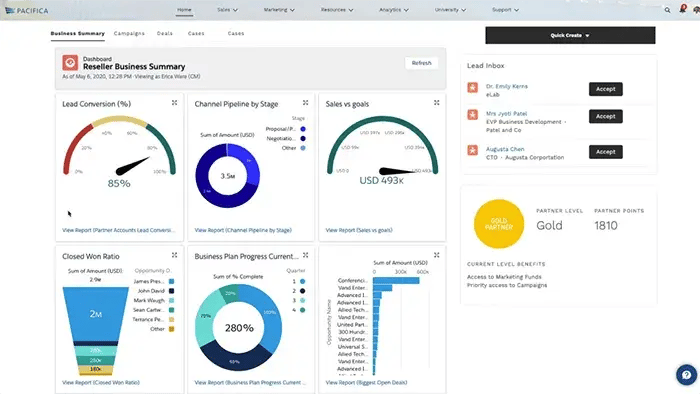This screenshot has height=394, width=700.
Task: Accept the lead Dr. Emily Kerns
Action: [x=605, y=89]
